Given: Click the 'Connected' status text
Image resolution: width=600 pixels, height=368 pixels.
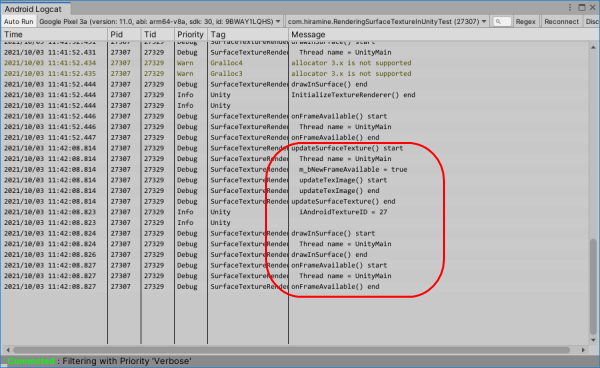Looking at the screenshot, I should pyautogui.click(x=31, y=361).
